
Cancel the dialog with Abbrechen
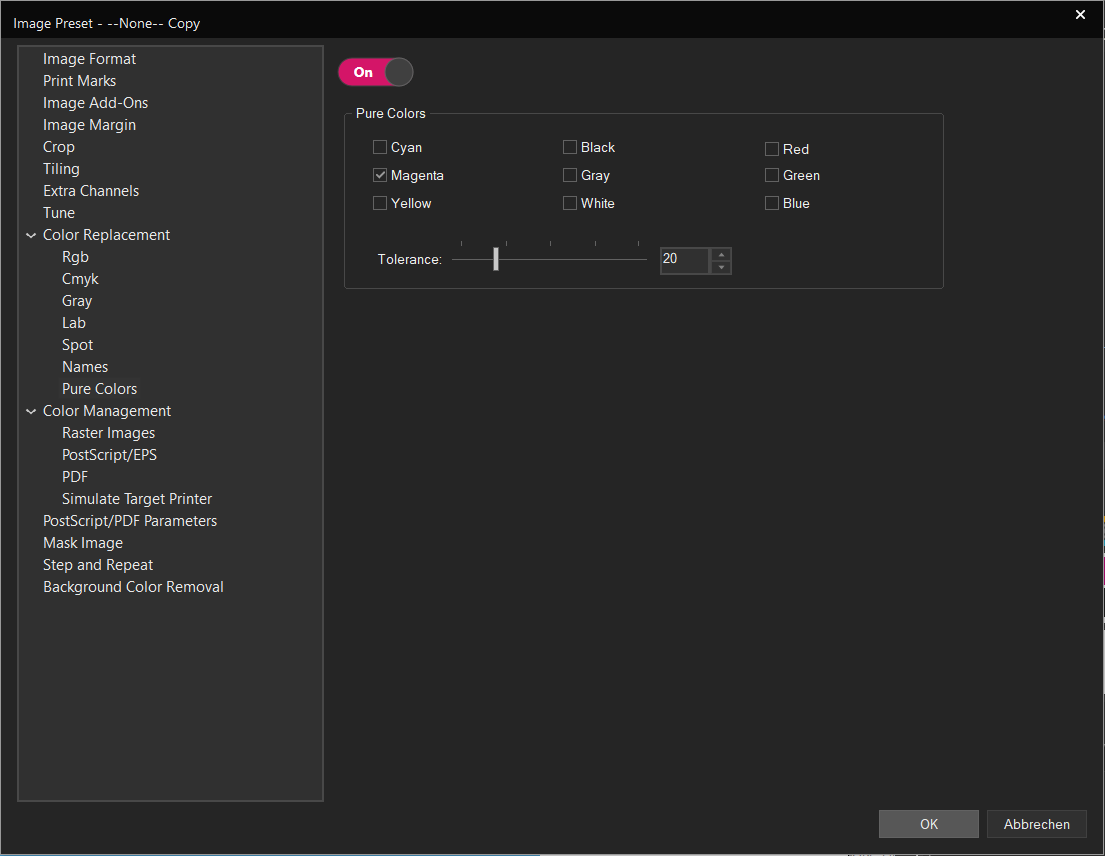pos(1036,824)
